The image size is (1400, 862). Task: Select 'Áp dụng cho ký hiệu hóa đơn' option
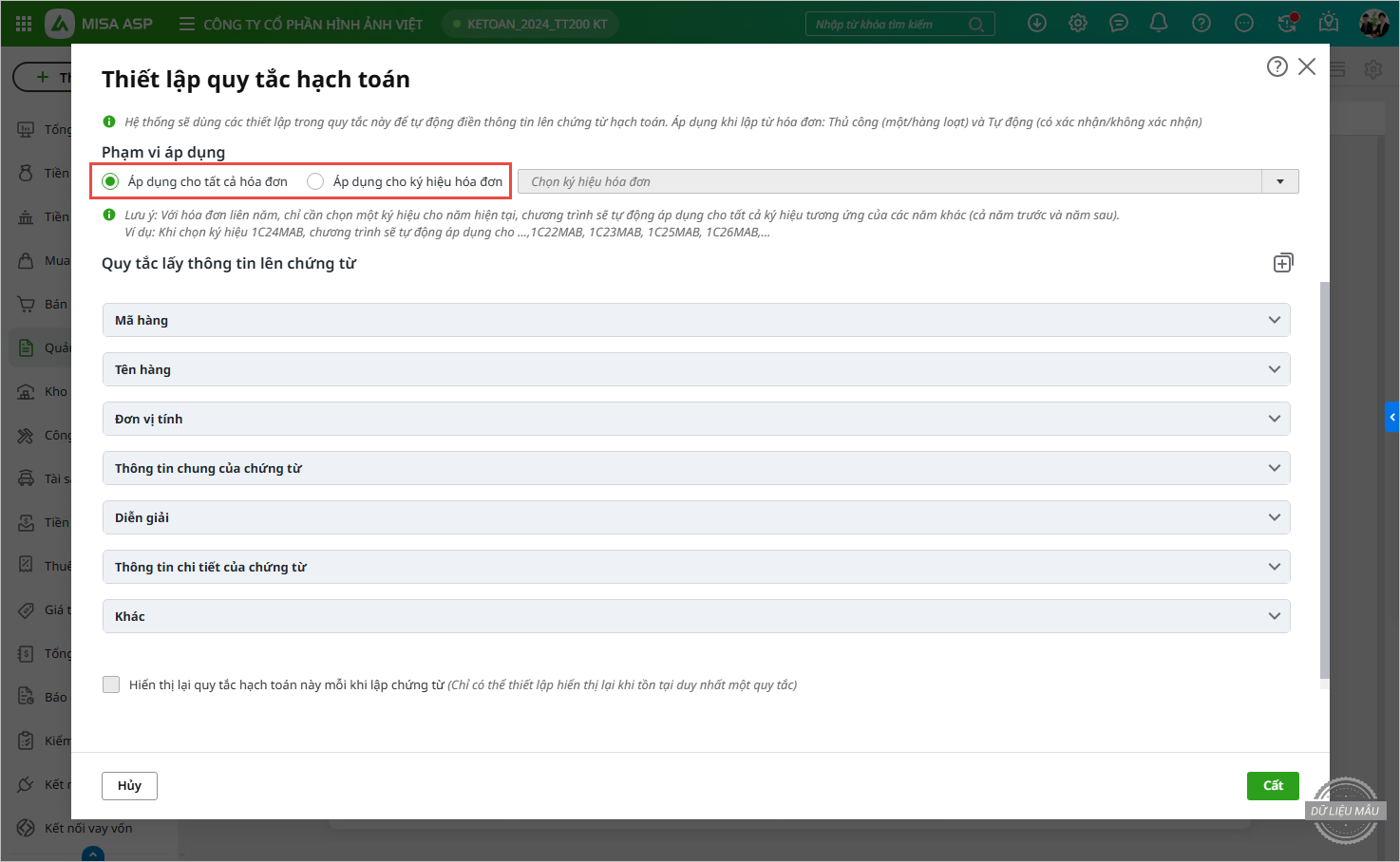point(315,181)
